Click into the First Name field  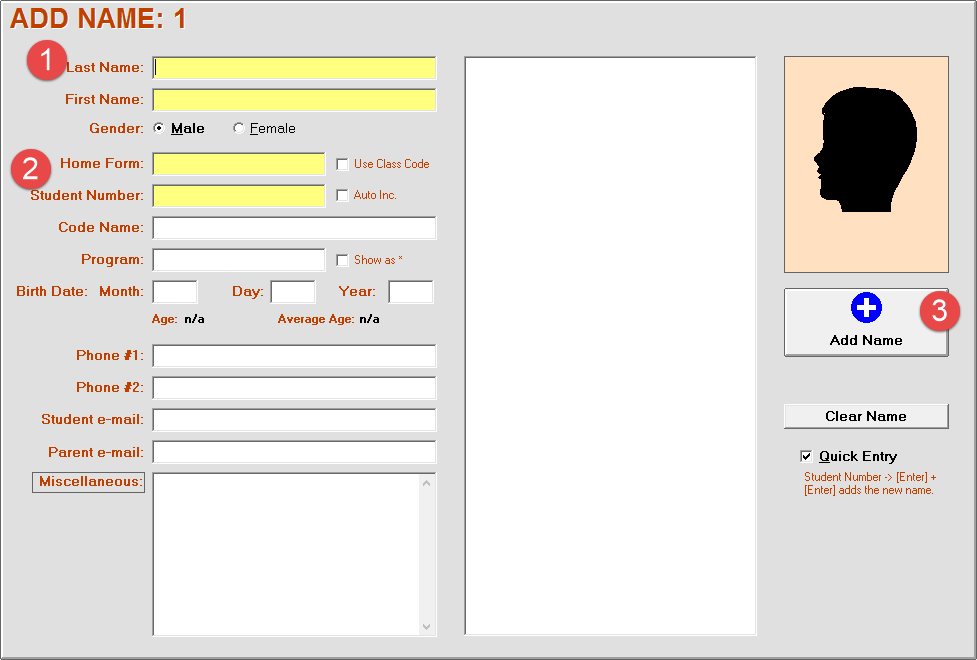294,100
